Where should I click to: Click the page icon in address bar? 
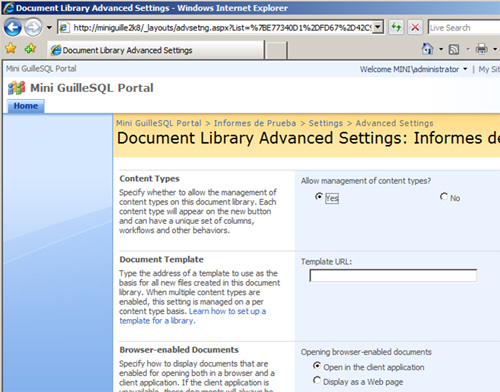(x=64, y=28)
